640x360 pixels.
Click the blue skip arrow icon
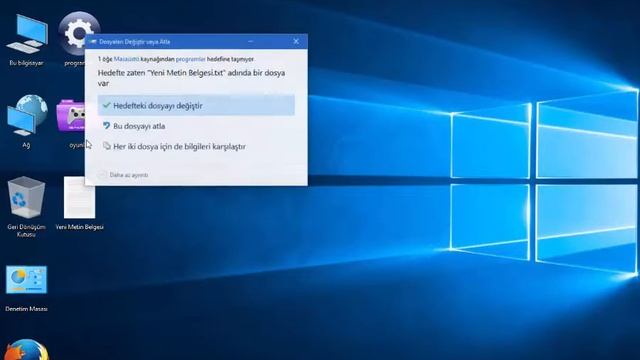107,126
